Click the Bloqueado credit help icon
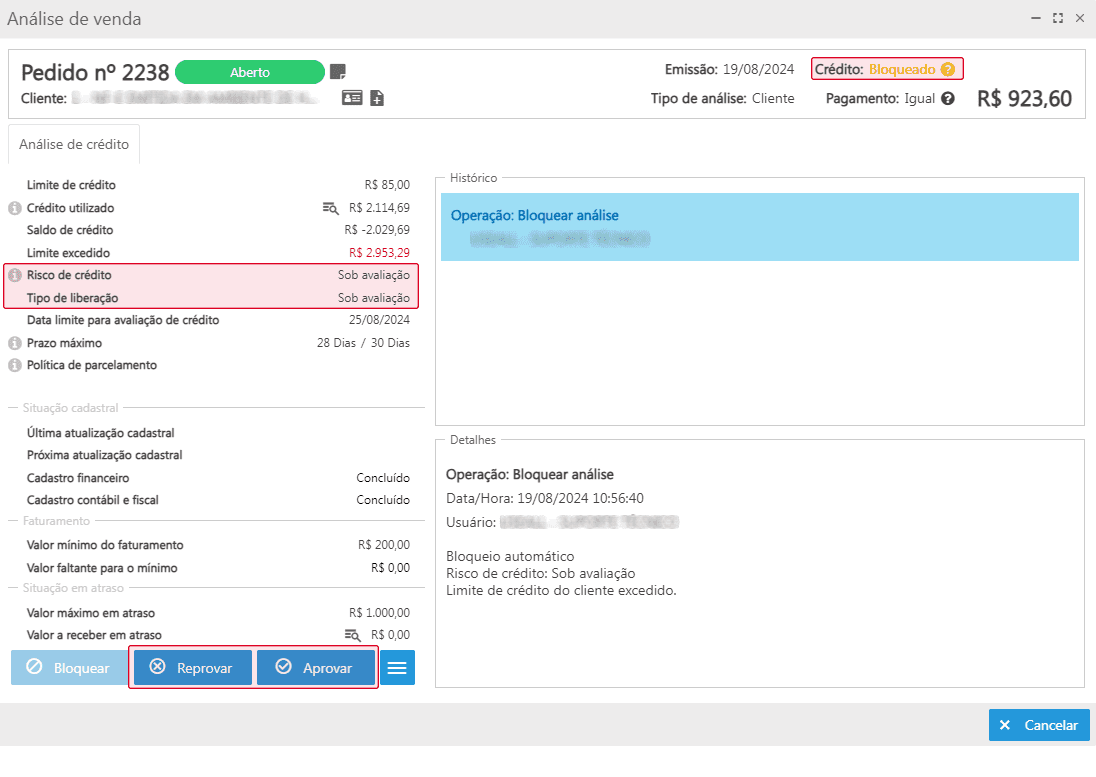The height and width of the screenshot is (777, 1096). (x=948, y=70)
